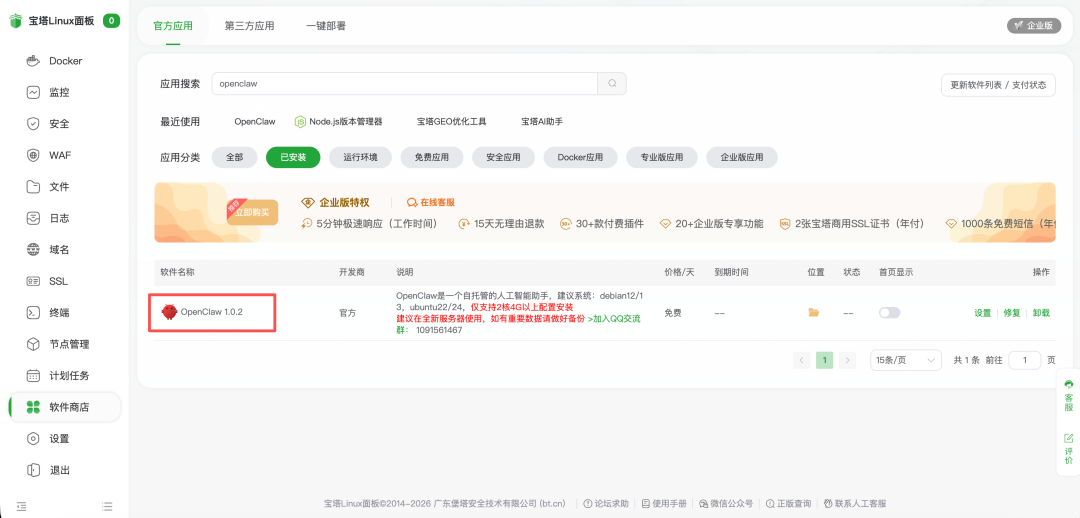The width and height of the screenshot is (1080, 518).
Task: Open the 域名 globe icon
Action: pos(33,249)
